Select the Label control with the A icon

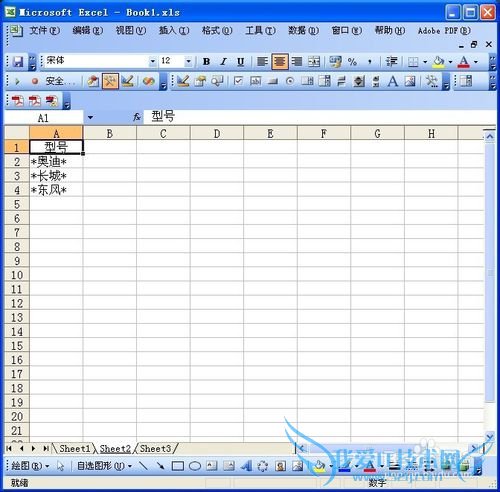point(393,81)
